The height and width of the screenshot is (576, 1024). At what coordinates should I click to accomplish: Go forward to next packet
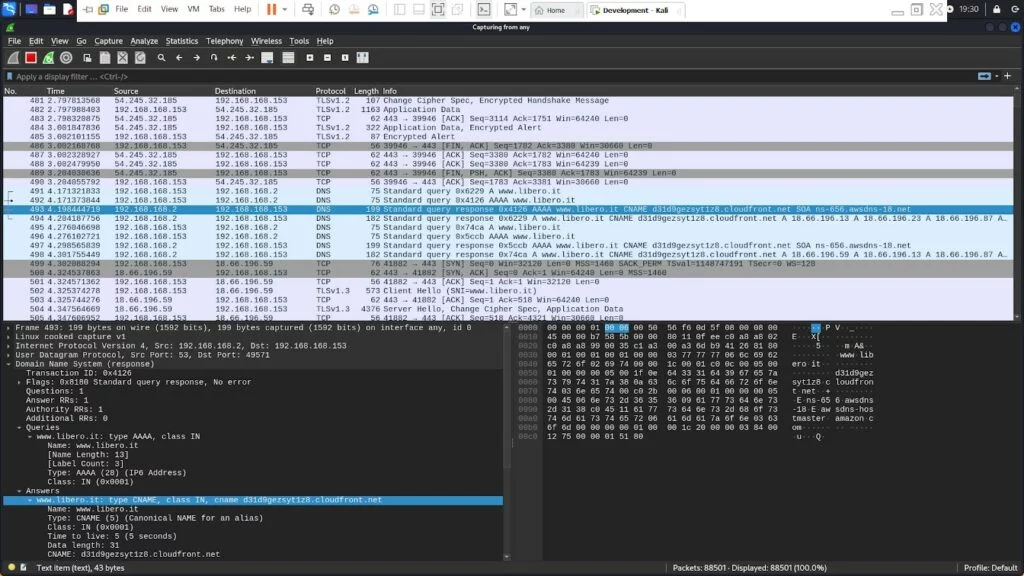(x=197, y=58)
